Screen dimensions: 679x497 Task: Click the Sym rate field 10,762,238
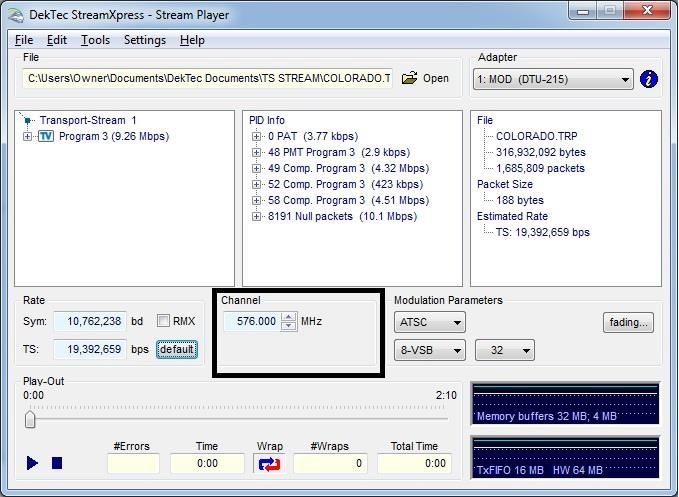pyautogui.click(x=90, y=321)
